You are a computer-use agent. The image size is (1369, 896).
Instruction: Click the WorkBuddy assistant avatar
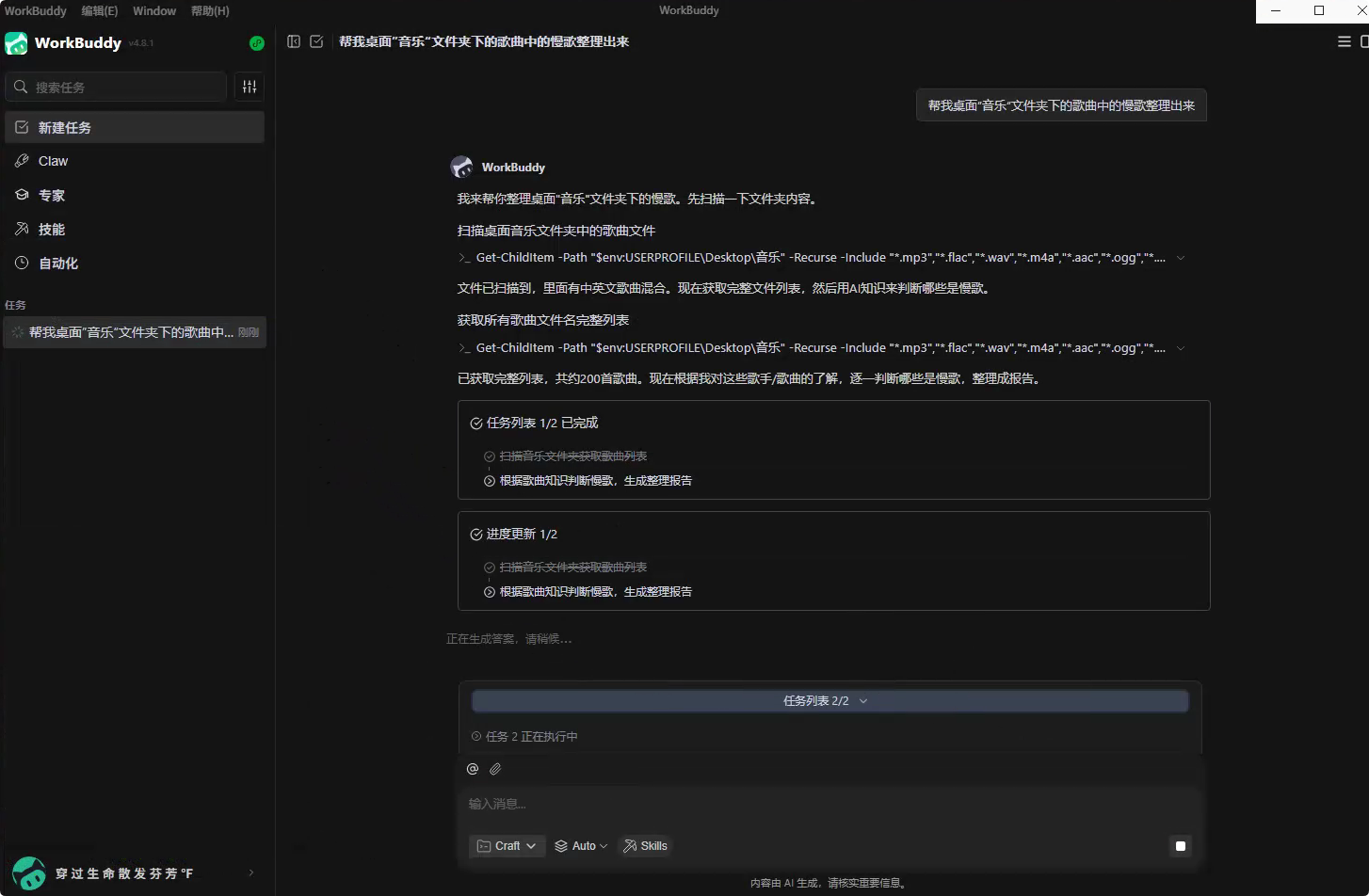pos(461,168)
